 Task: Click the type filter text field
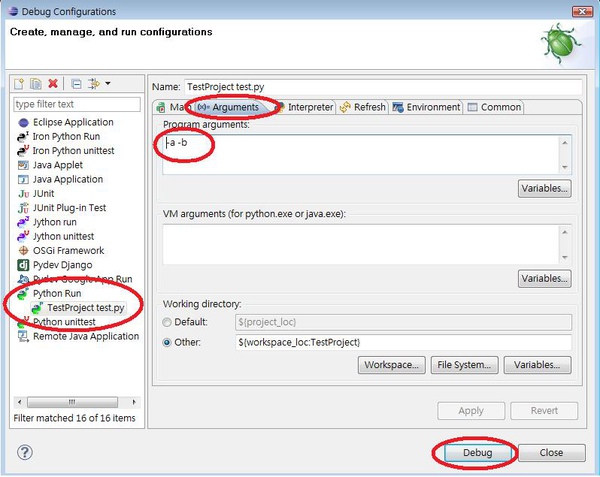tap(77, 104)
